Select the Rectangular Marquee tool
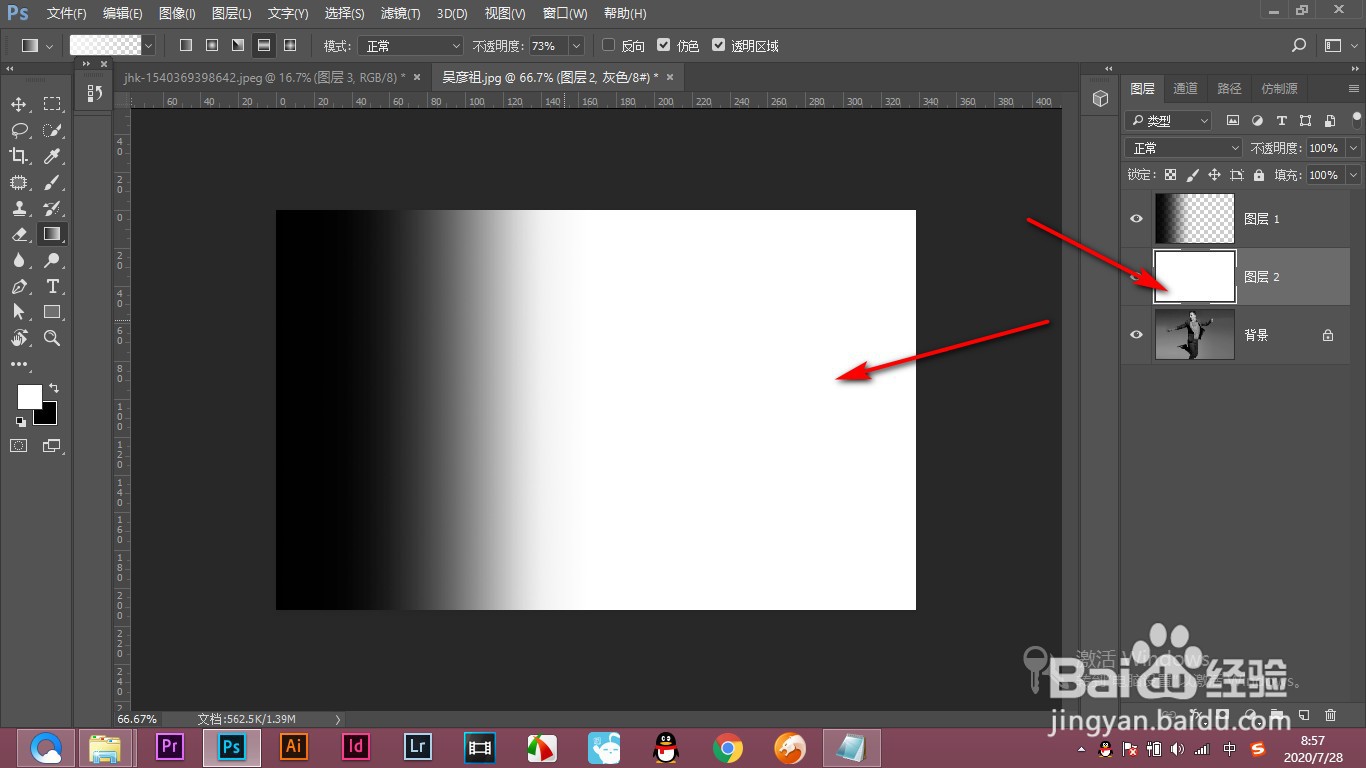1366x768 pixels. [x=52, y=104]
